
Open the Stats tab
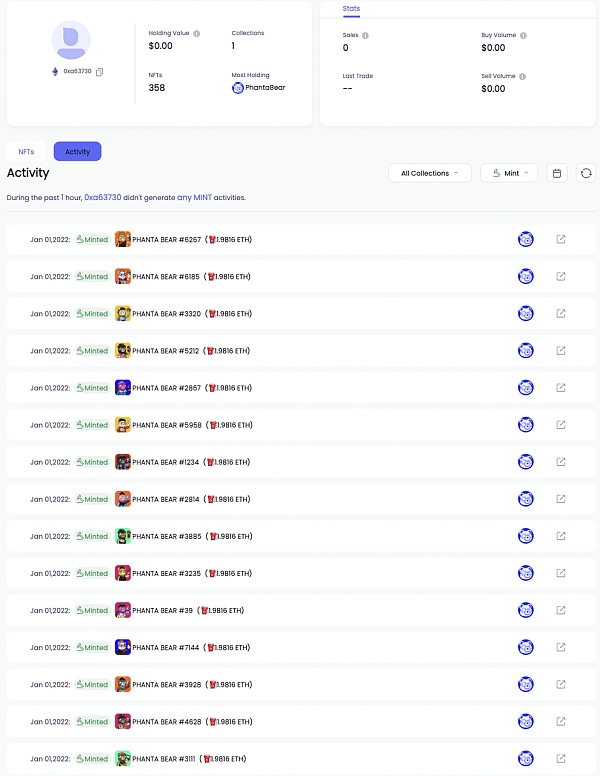tap(351, 9)
